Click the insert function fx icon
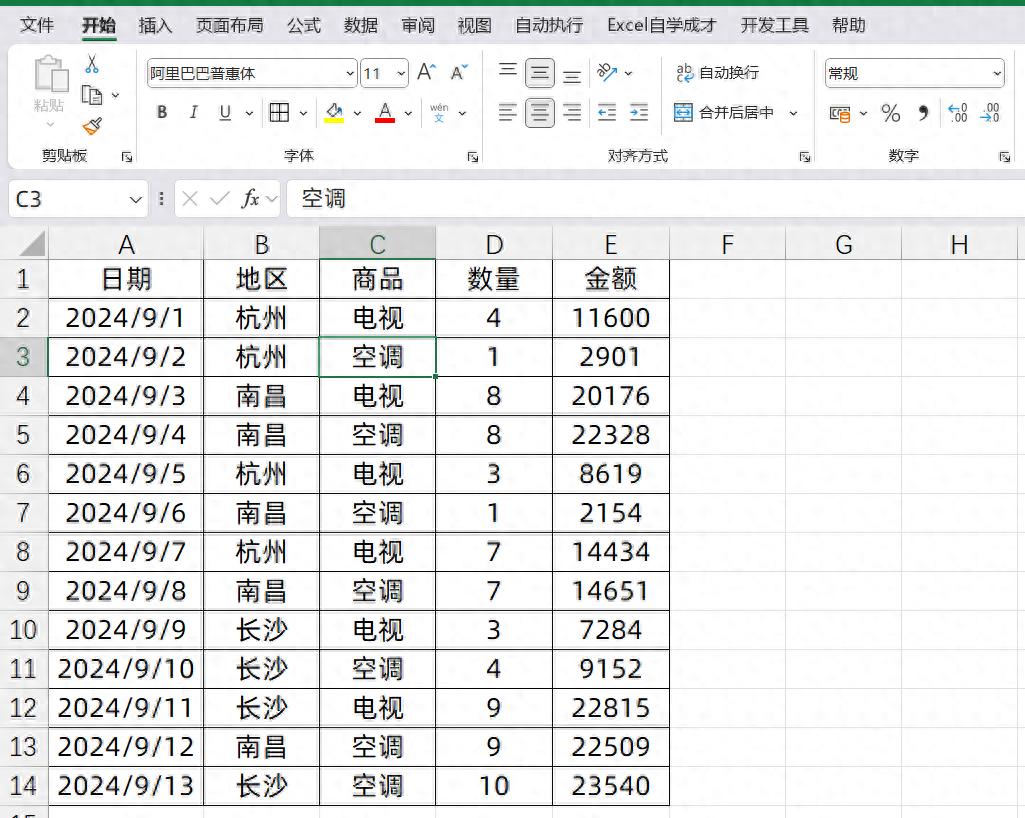Image resolution: width=1025 pixels, height=818 pixels. 250,198
